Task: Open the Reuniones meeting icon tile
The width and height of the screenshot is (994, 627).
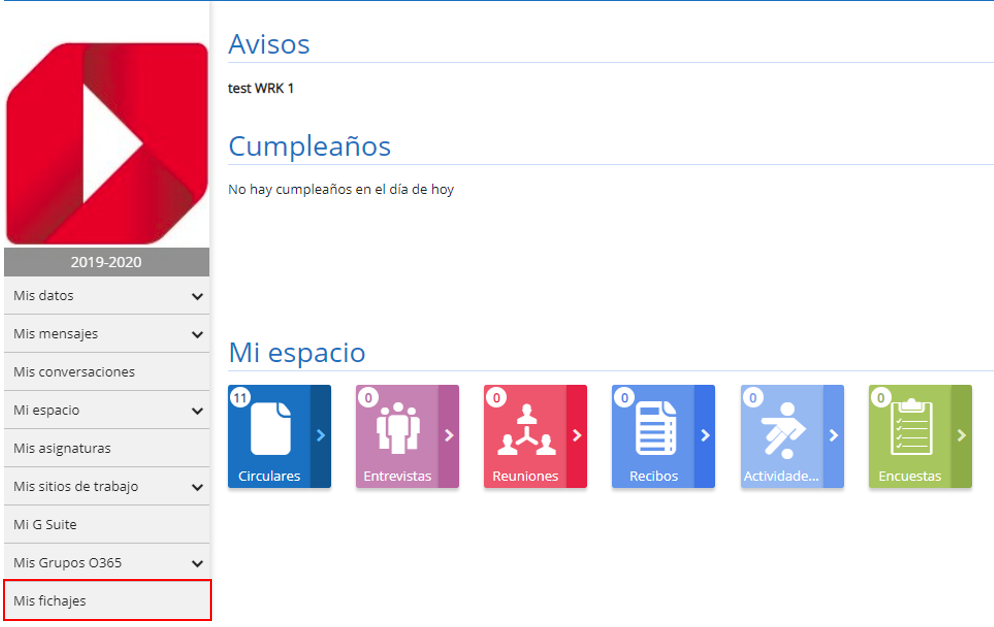Action: (526, 428)
